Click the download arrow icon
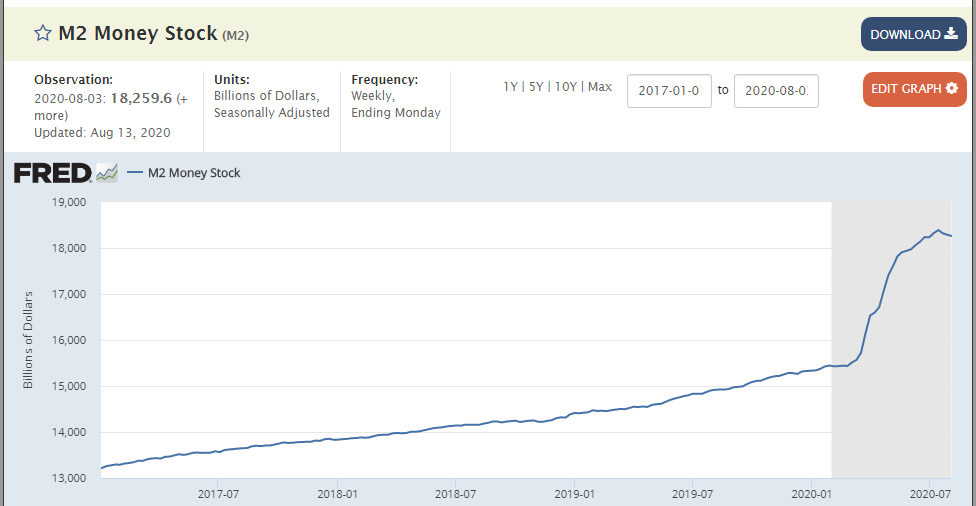This screenshot has width=976, height=506. click(x=951, y=34)
